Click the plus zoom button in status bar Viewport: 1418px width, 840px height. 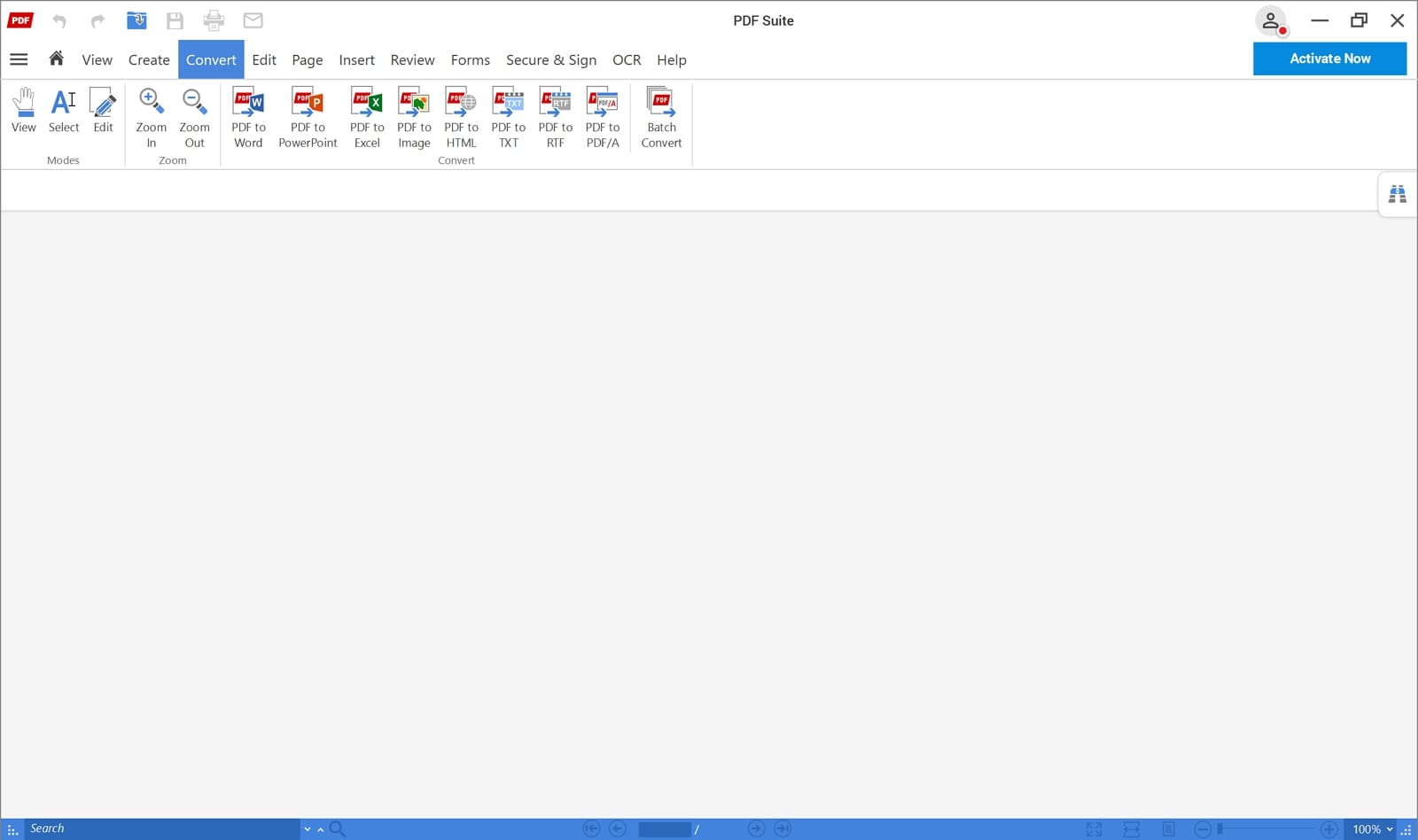1328,829
